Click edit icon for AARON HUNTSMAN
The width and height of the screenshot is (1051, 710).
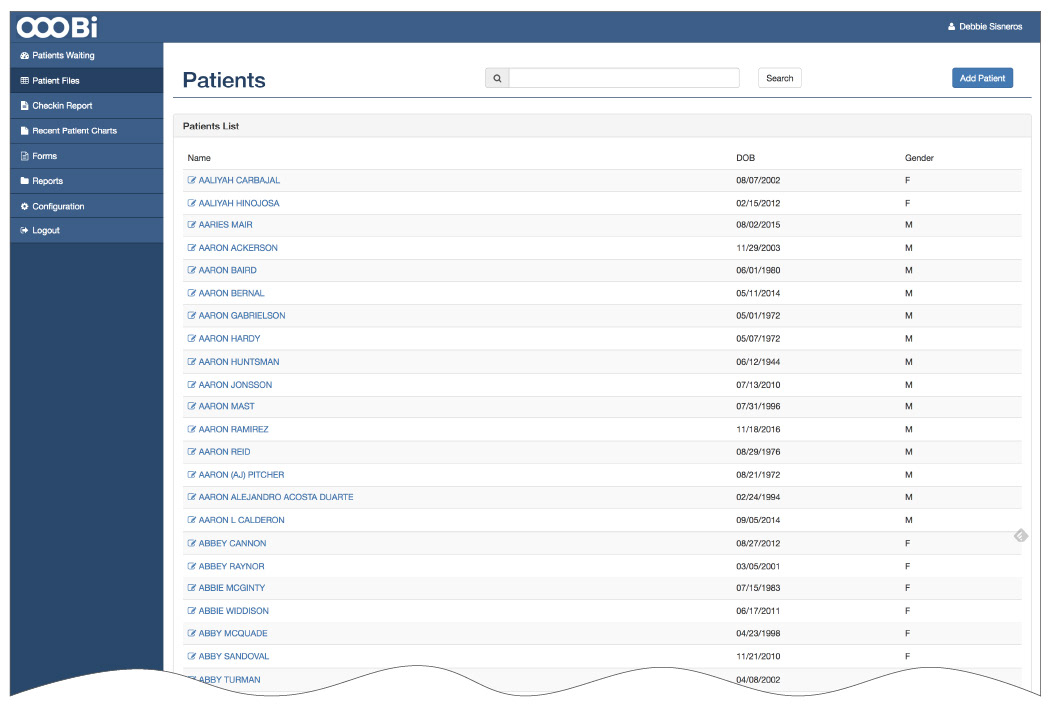click(x=192, y=362)
